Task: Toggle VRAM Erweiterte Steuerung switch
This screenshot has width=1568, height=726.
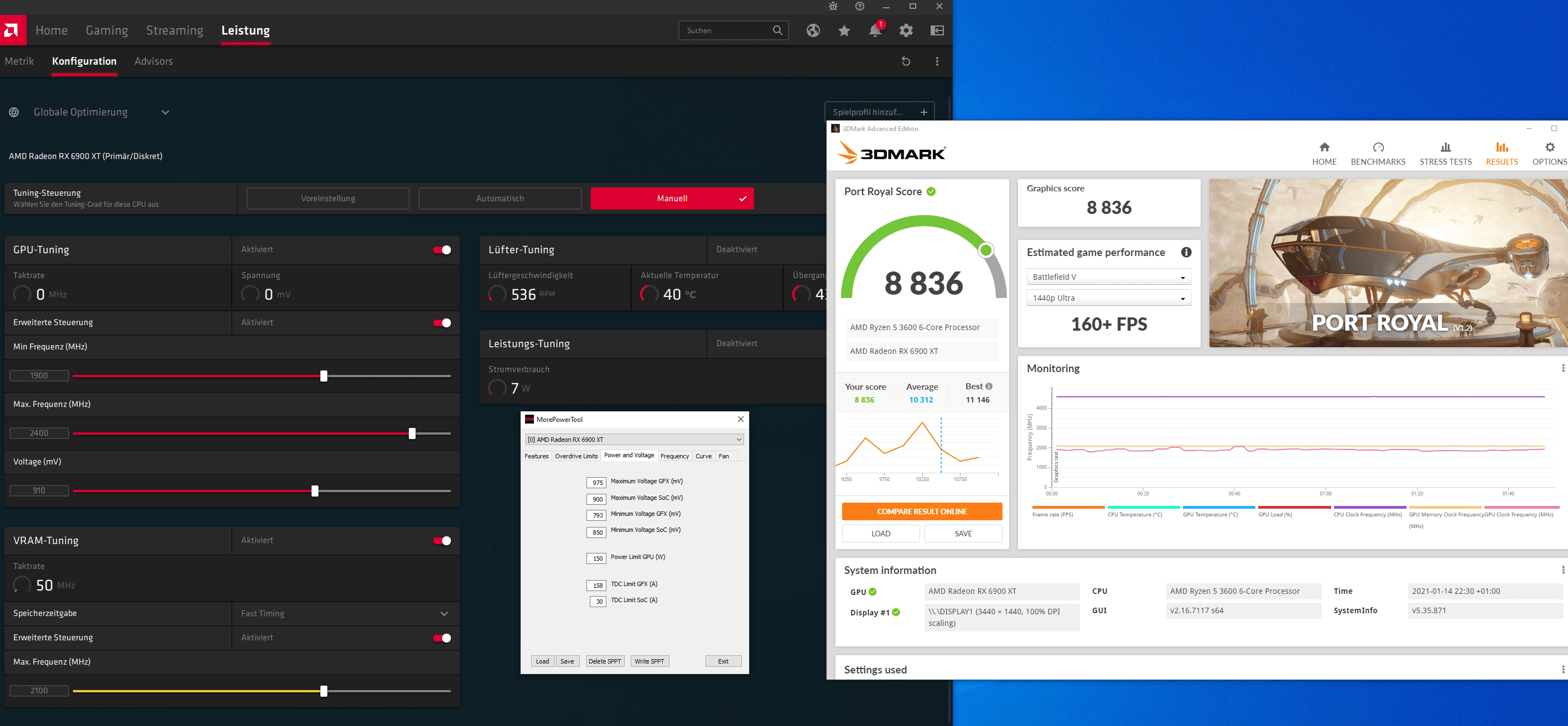Action: (x=442, y=639)
